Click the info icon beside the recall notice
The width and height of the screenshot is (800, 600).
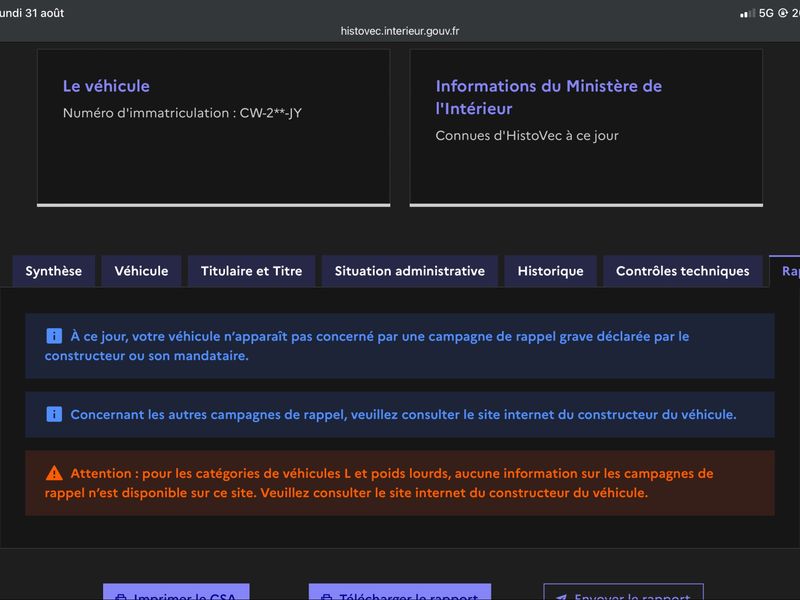pos(54,336)
